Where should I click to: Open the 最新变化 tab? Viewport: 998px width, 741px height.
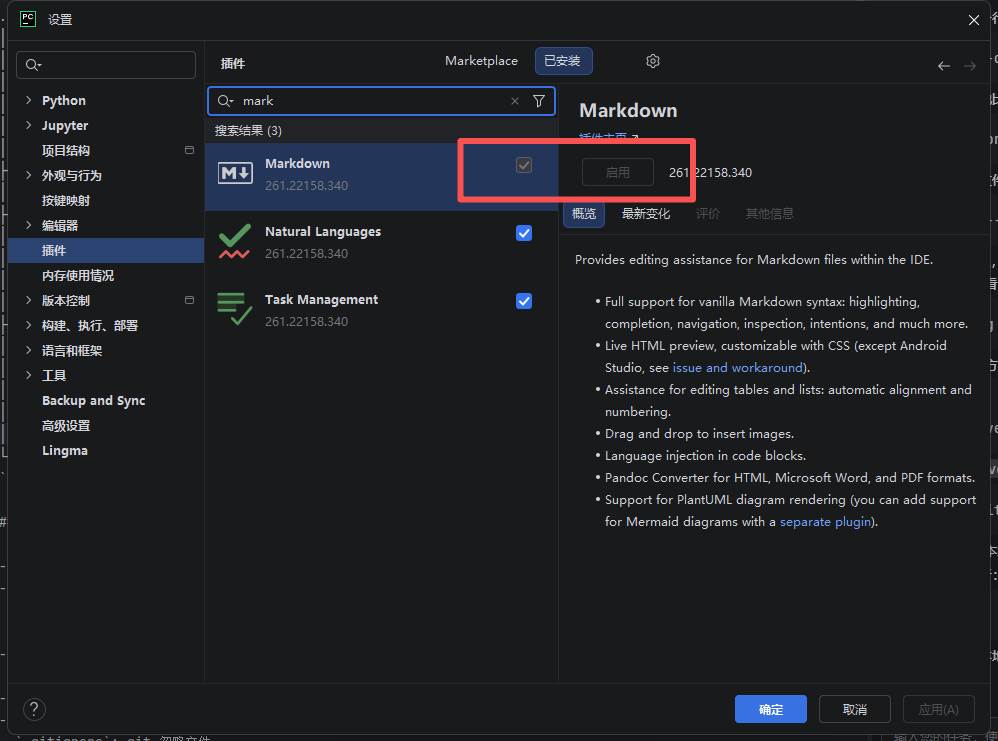point(645,214)
